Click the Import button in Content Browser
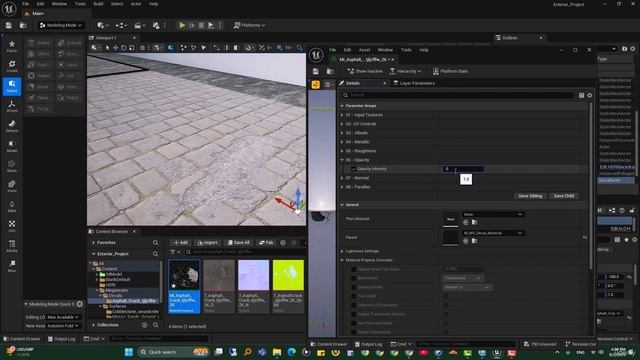This screenshot has height=360, width=640. (x=208, y=243)
